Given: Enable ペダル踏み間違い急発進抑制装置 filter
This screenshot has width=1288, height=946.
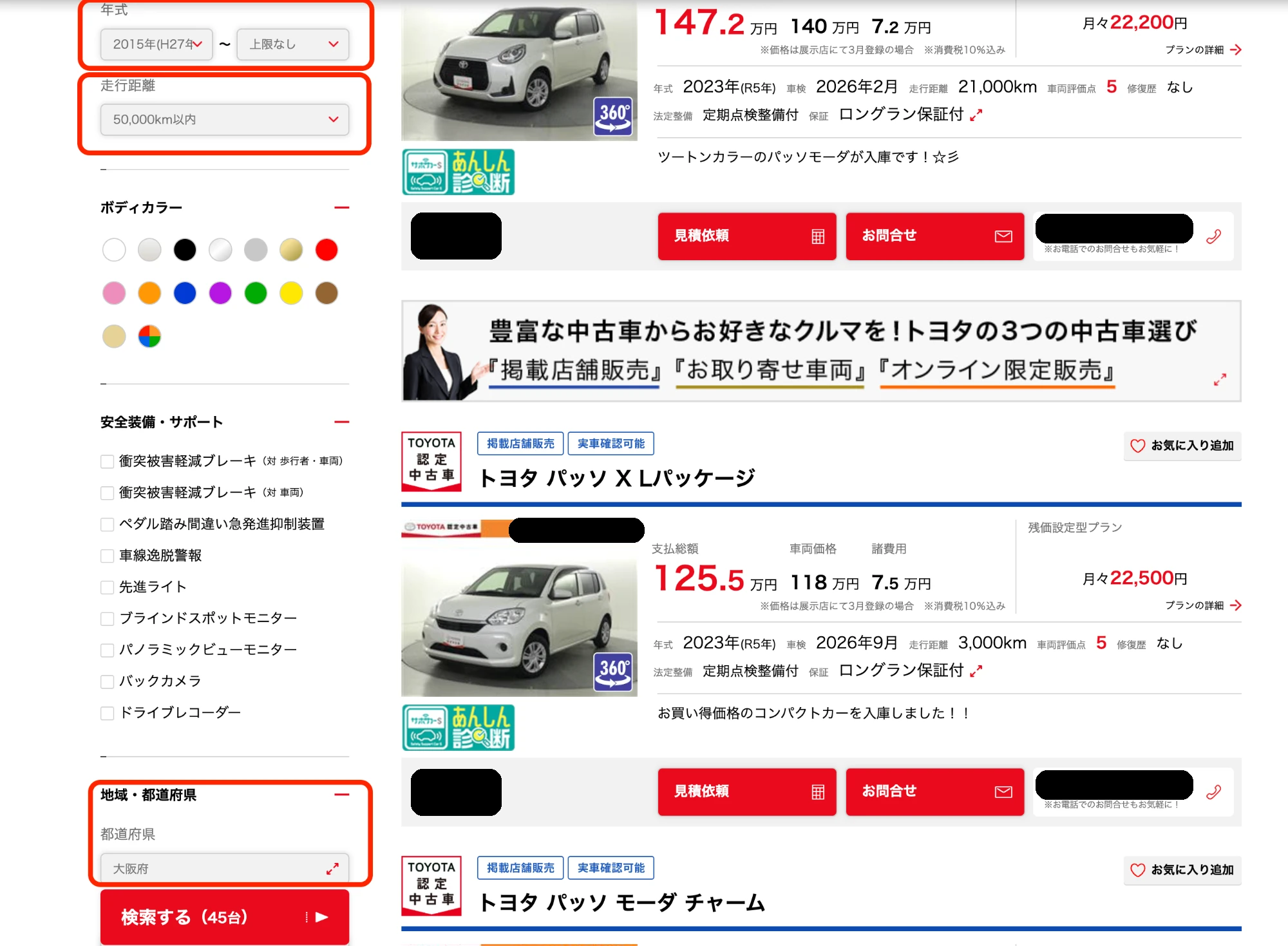Looking at the screenshot, I should [x=108, y=524].
